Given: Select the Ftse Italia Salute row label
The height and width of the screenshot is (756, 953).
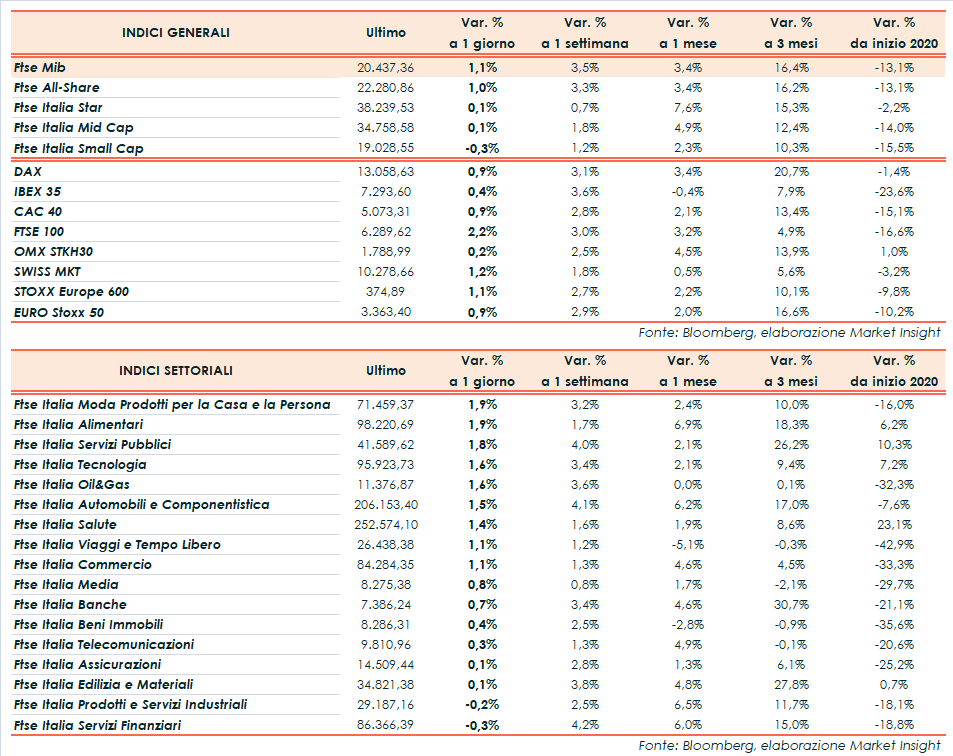Looking at the screenshot, I should pyautogui.click(x=66, y=525).
